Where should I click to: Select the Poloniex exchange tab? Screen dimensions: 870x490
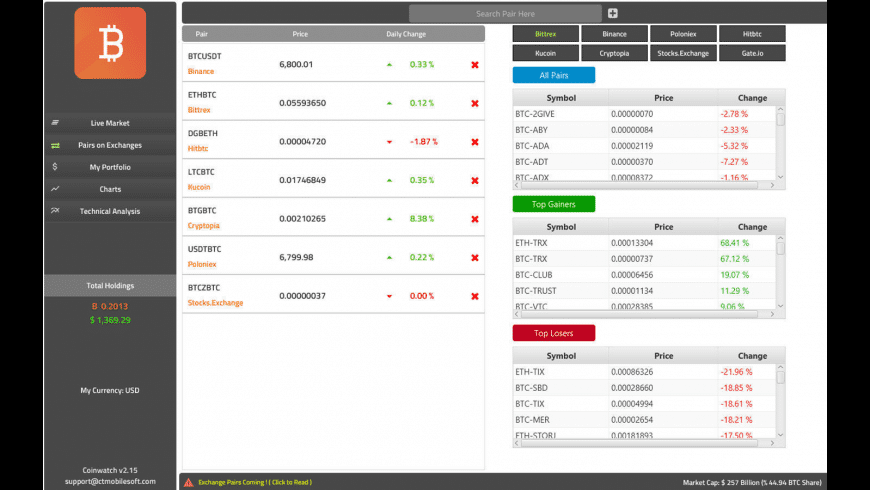683,34
